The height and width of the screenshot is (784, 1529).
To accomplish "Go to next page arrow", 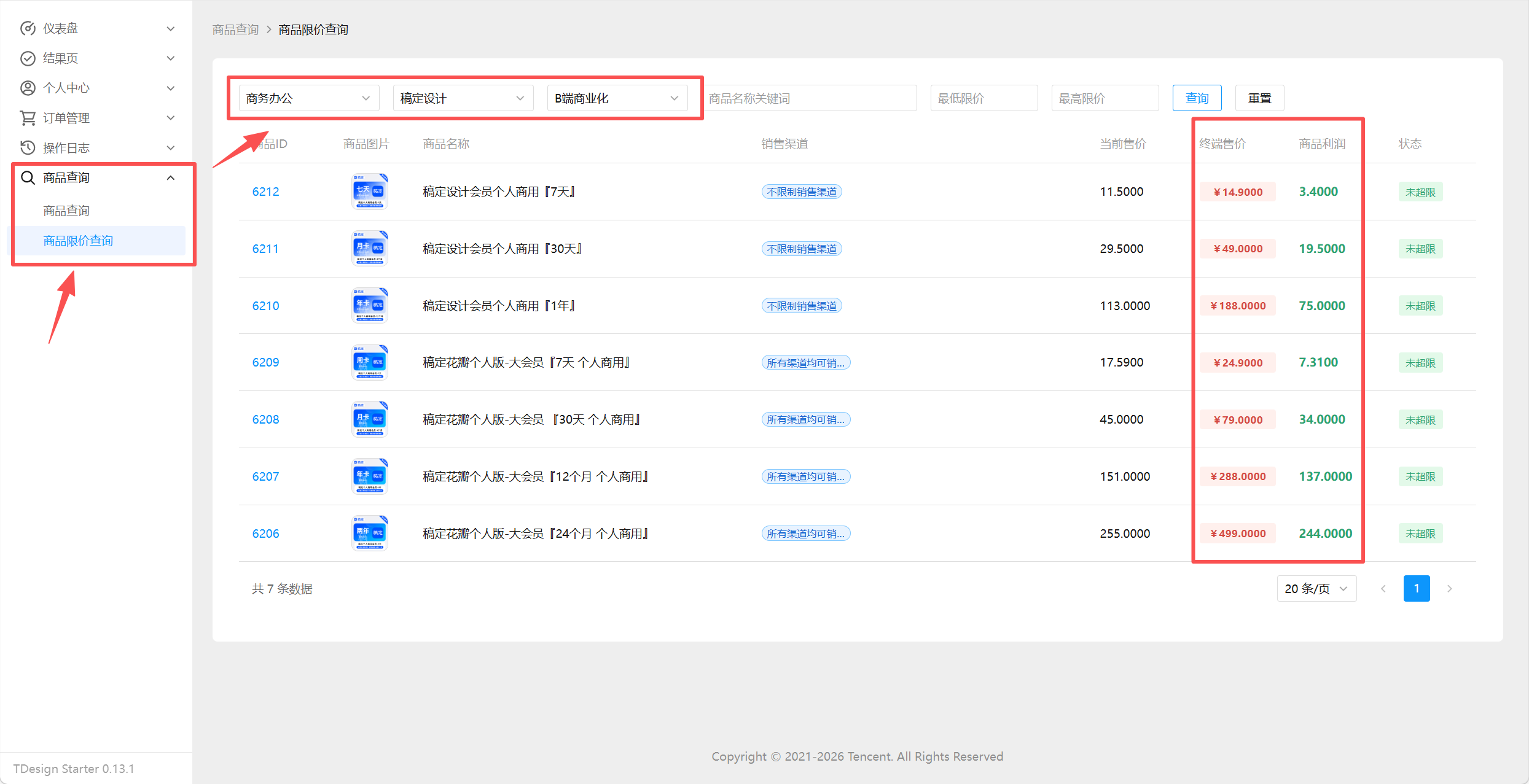I will (1450, 589).
